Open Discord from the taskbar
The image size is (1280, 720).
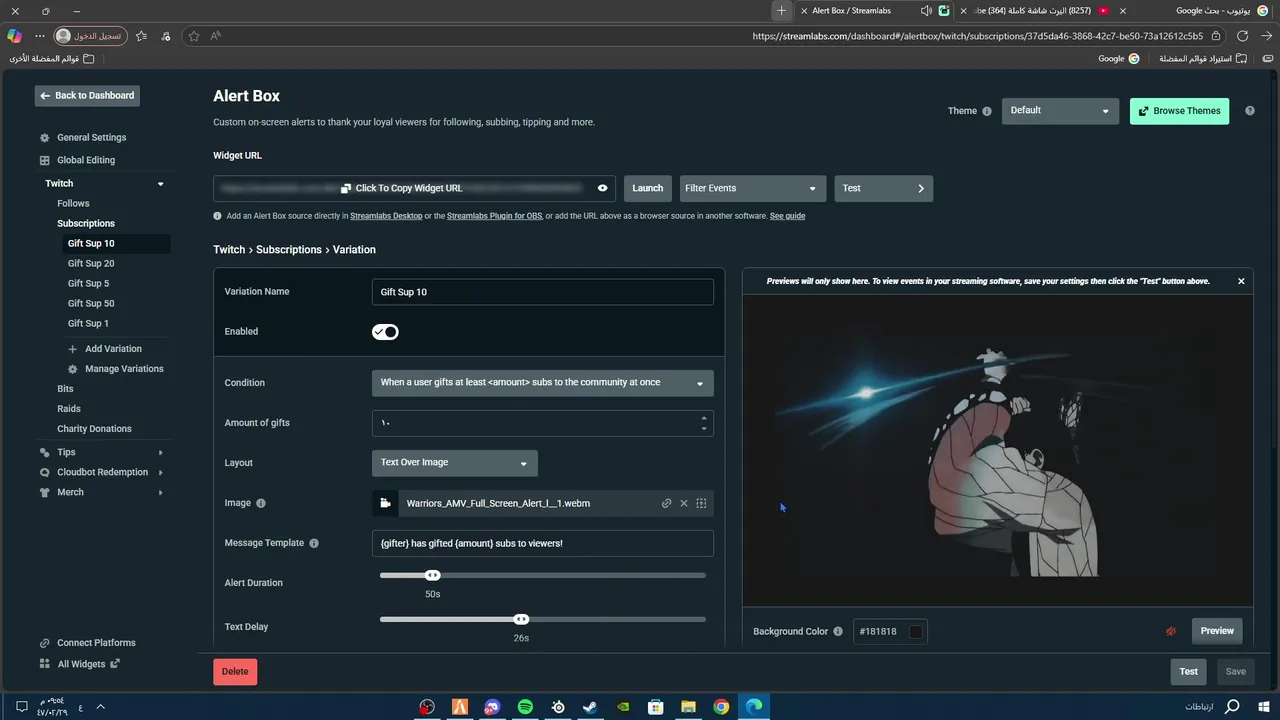coord(492,707)
